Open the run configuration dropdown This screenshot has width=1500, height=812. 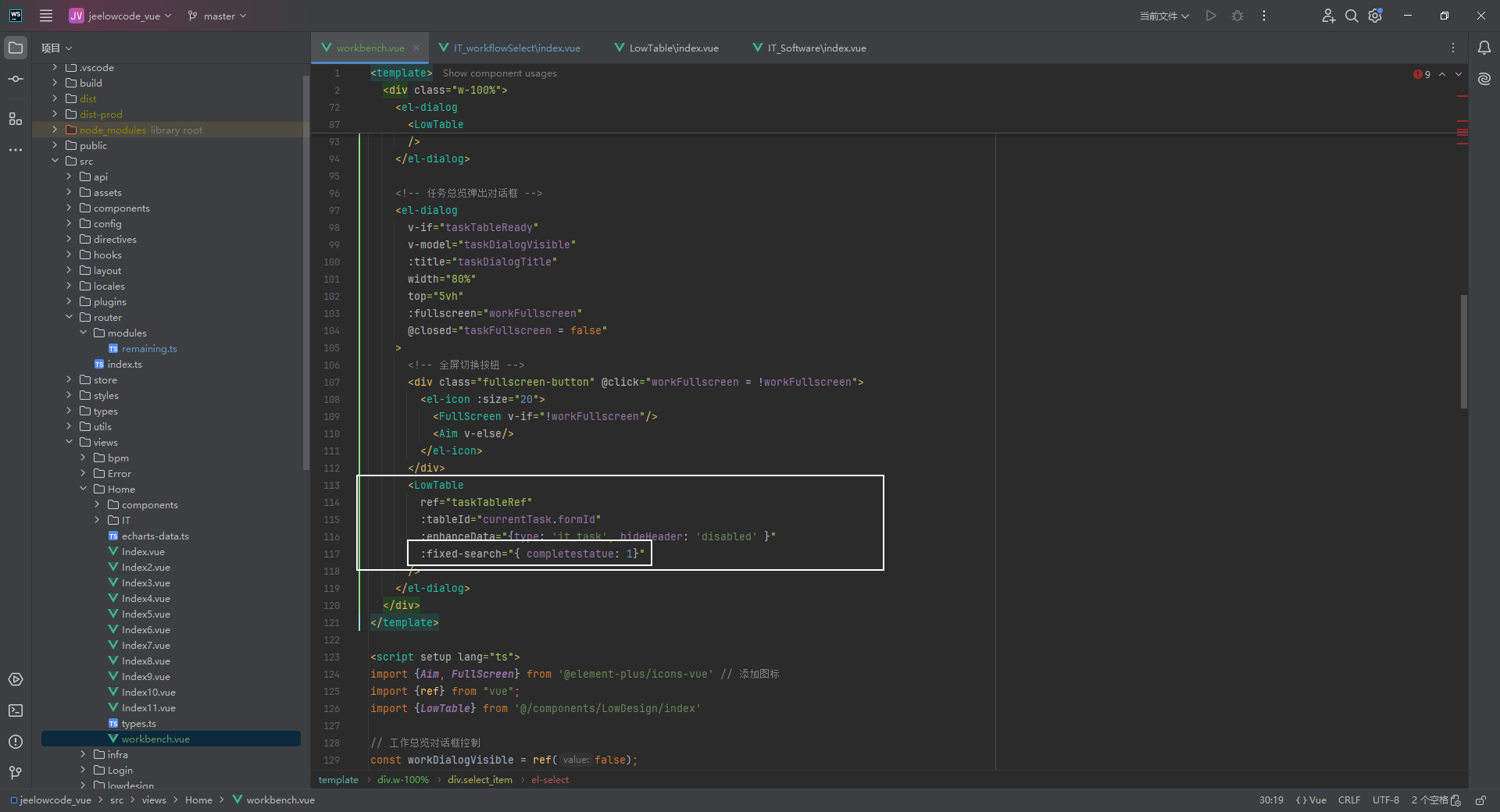click(1164, 16)
